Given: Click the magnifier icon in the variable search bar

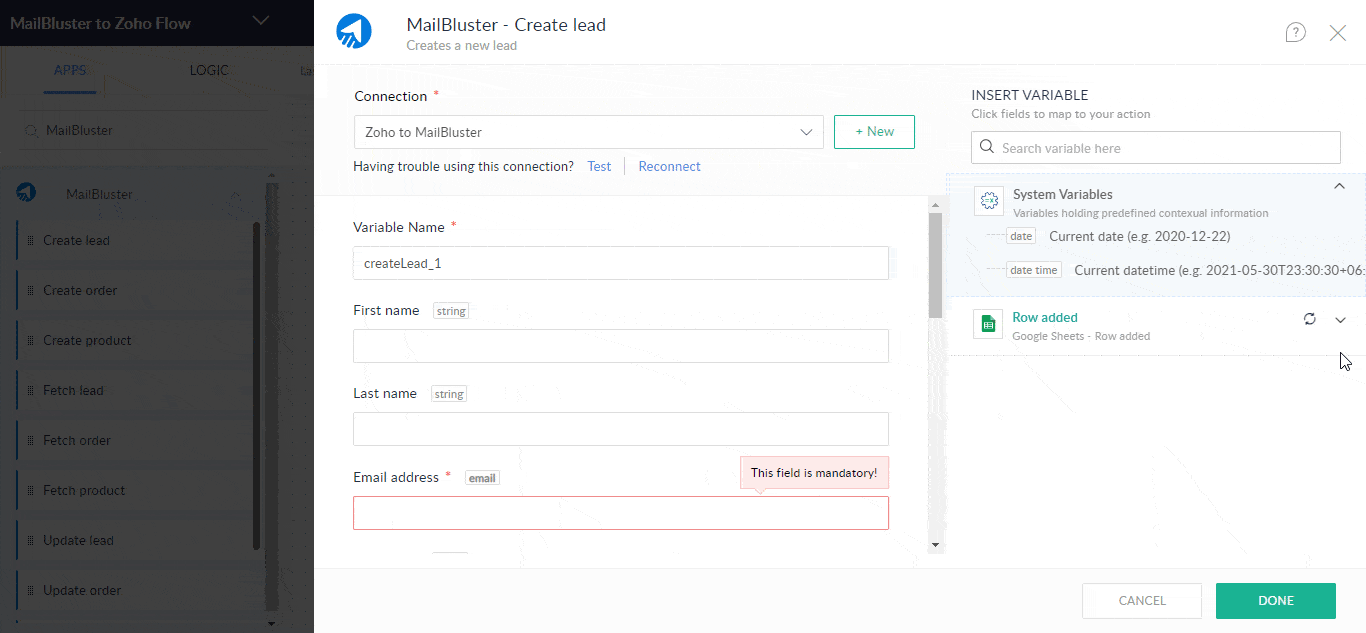Looking at the screenshot, I should 986,147.
